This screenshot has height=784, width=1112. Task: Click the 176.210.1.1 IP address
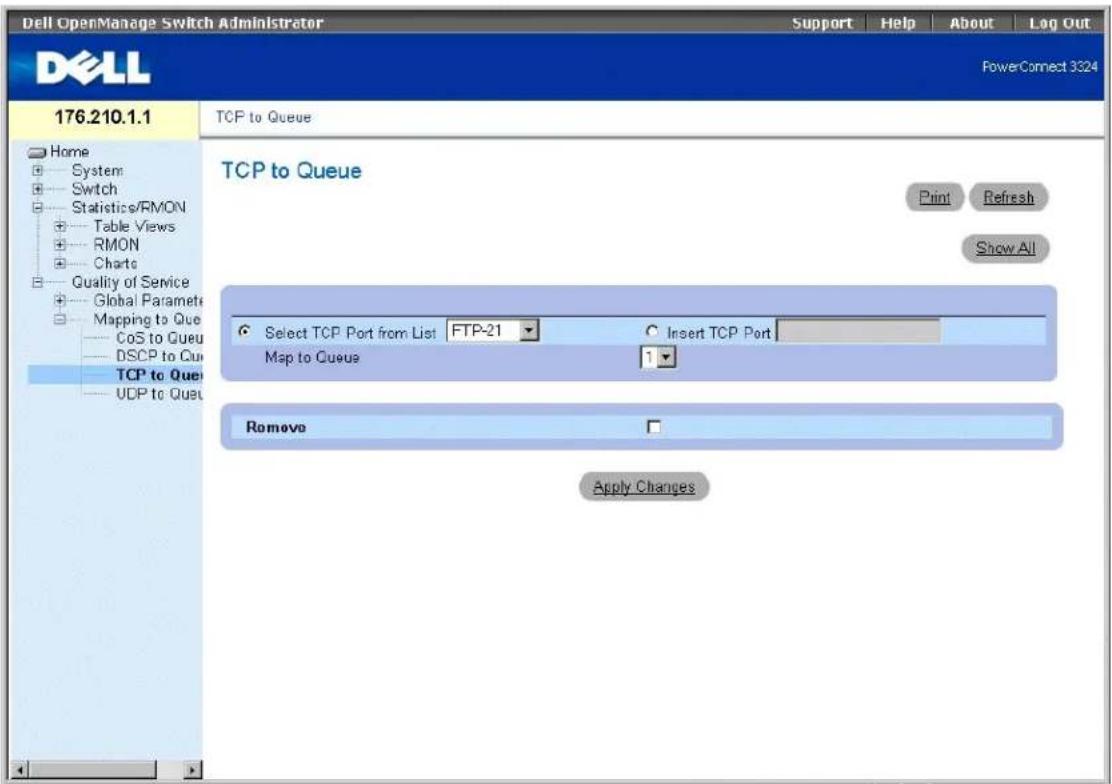pyautogui.click(x=103, y=117)
